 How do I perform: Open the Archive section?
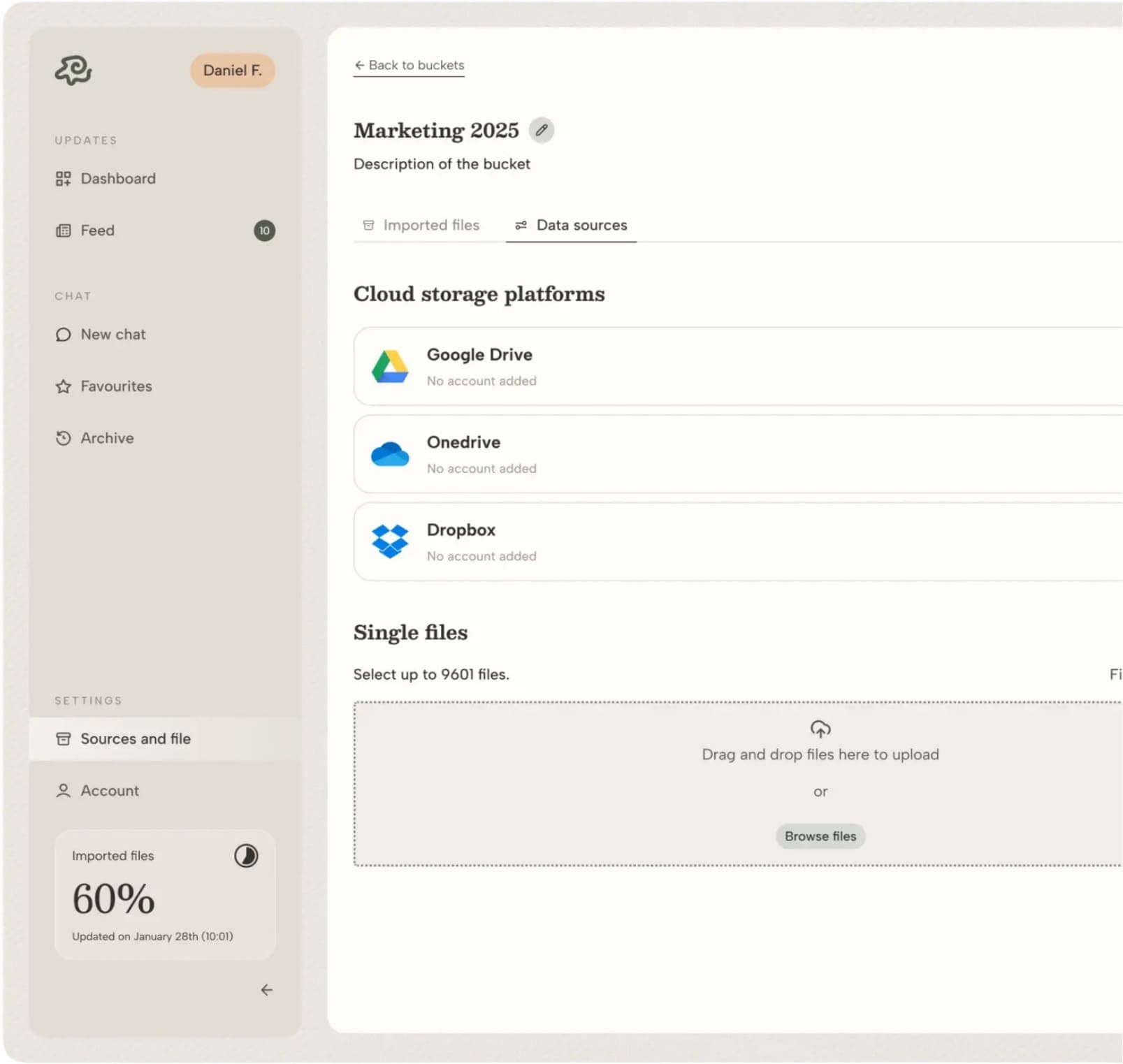pos(107,438)
